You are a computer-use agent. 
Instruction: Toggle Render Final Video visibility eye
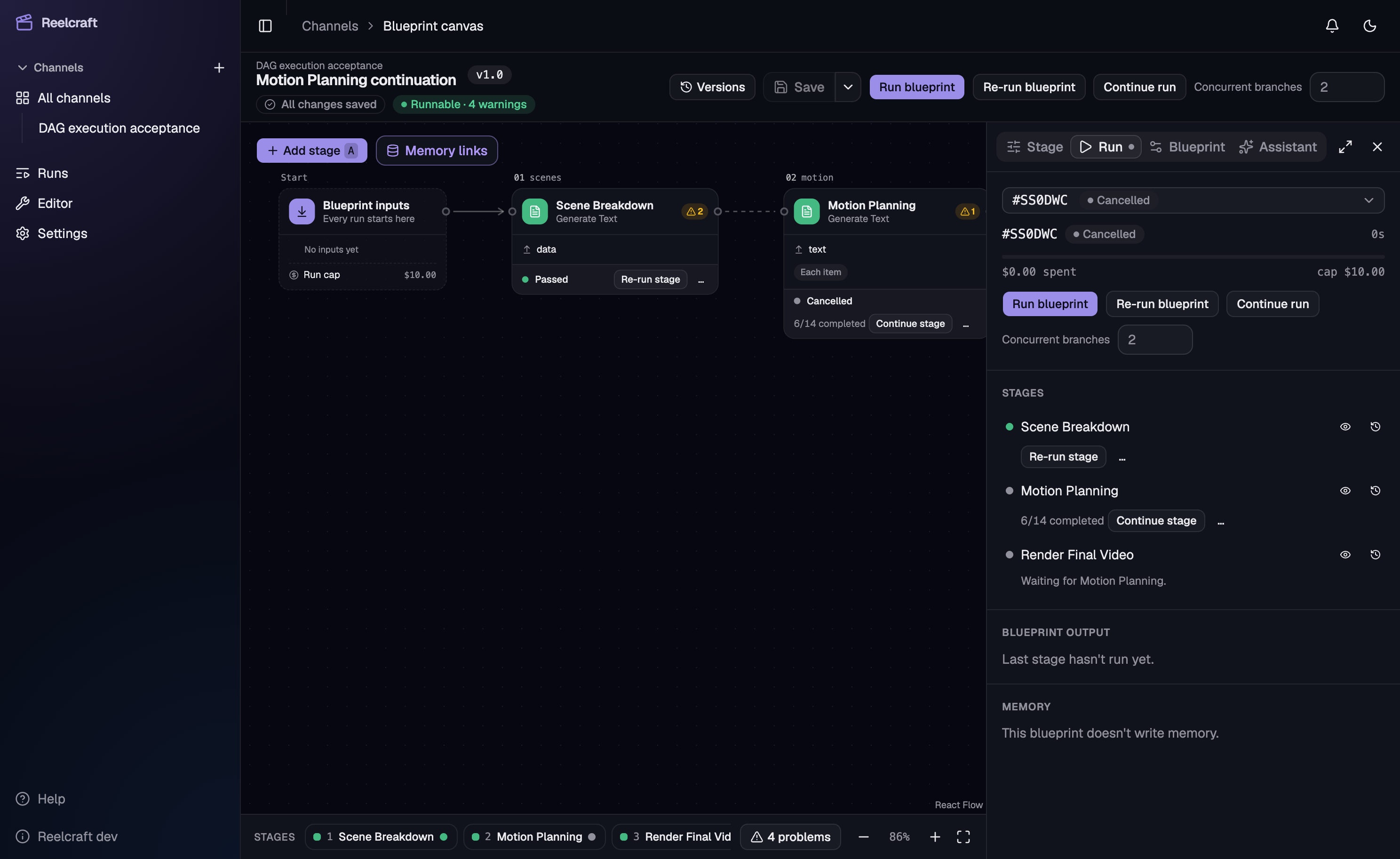point(1345,555)
